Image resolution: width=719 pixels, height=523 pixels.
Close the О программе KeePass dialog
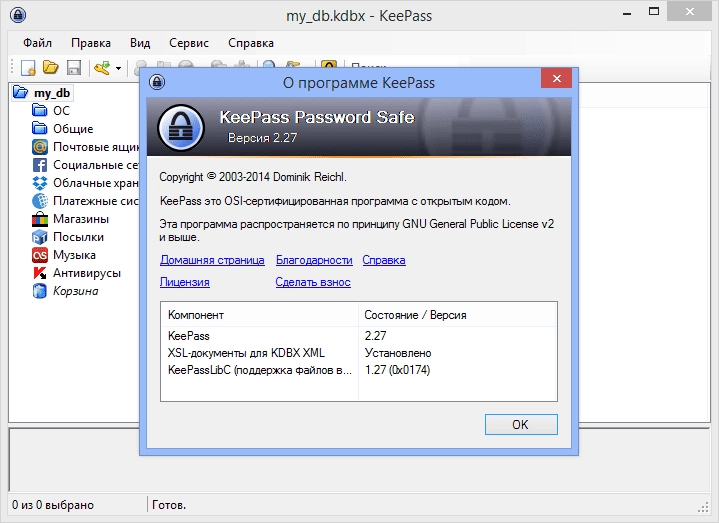coord(556,78)
